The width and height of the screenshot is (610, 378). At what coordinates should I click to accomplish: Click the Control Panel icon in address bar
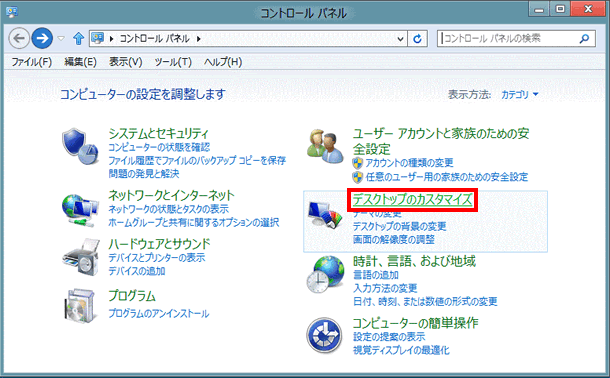click(x=97, y=38)
